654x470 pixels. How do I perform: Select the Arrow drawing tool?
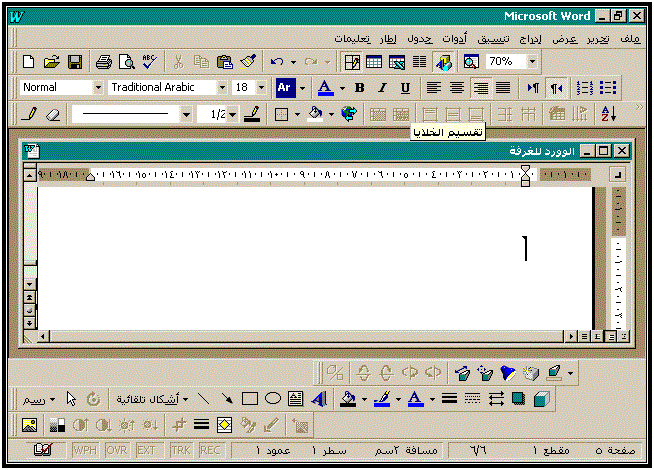click(x=226, y=399)
